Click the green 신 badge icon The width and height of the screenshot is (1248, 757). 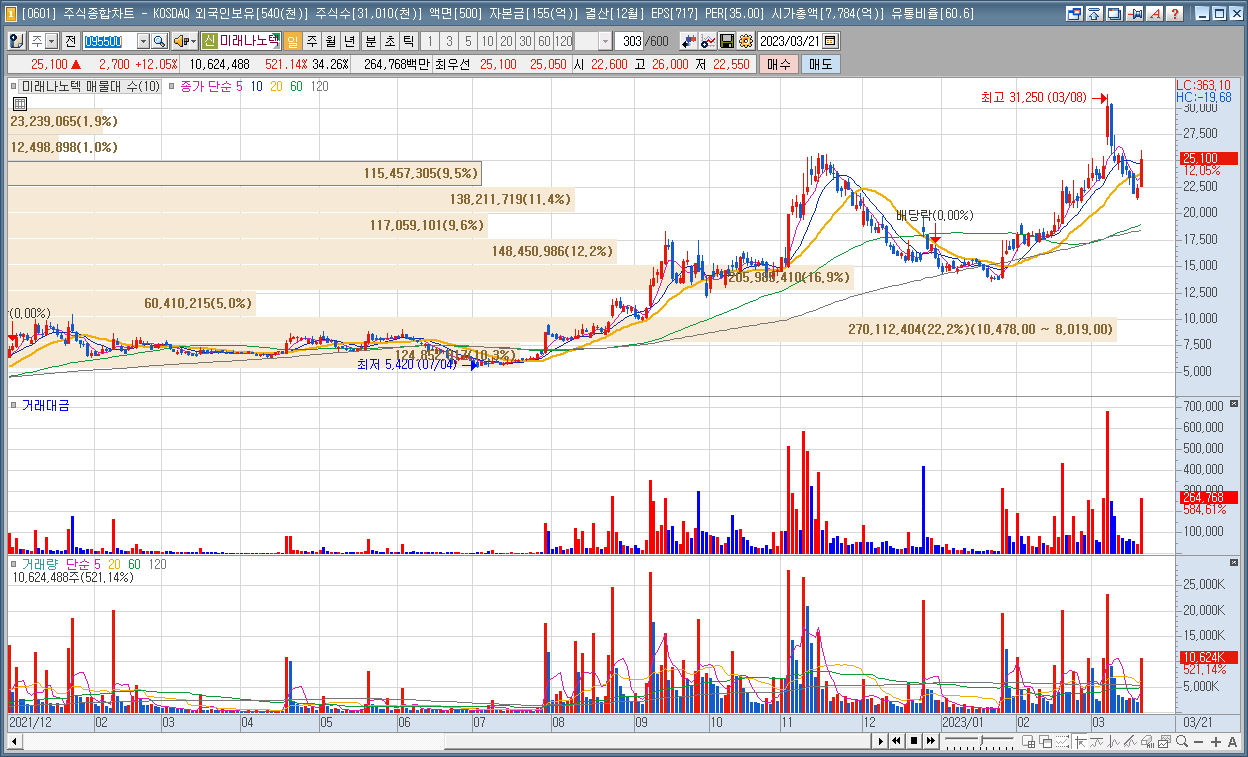coord(209,41)
